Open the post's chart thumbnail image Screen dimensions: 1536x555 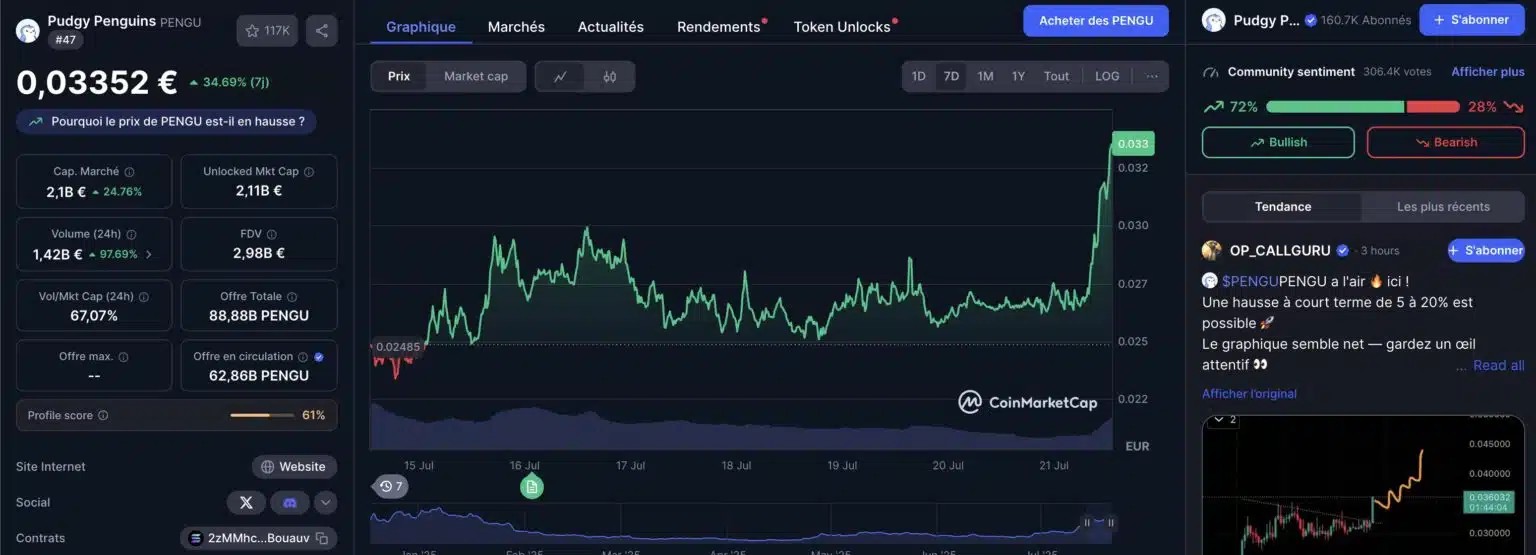click(1363, 485)
